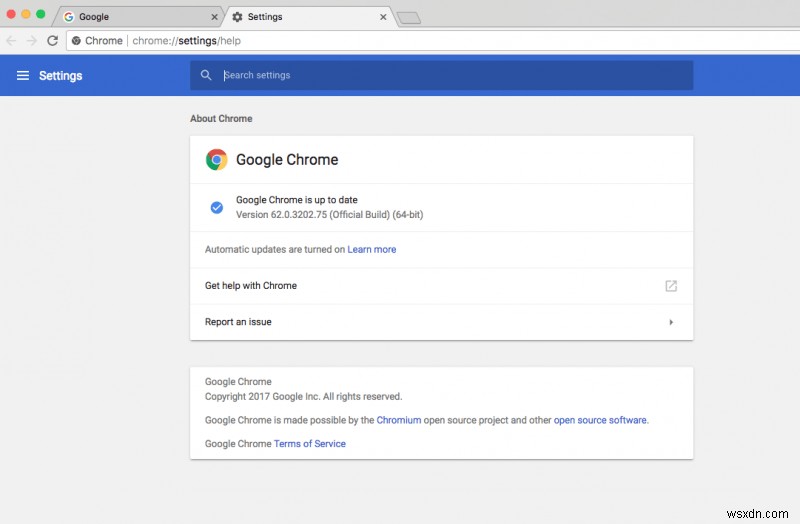Click the yellow minimize window button
The height and width of the screenshot is (524, 800).
coord(26,14)
